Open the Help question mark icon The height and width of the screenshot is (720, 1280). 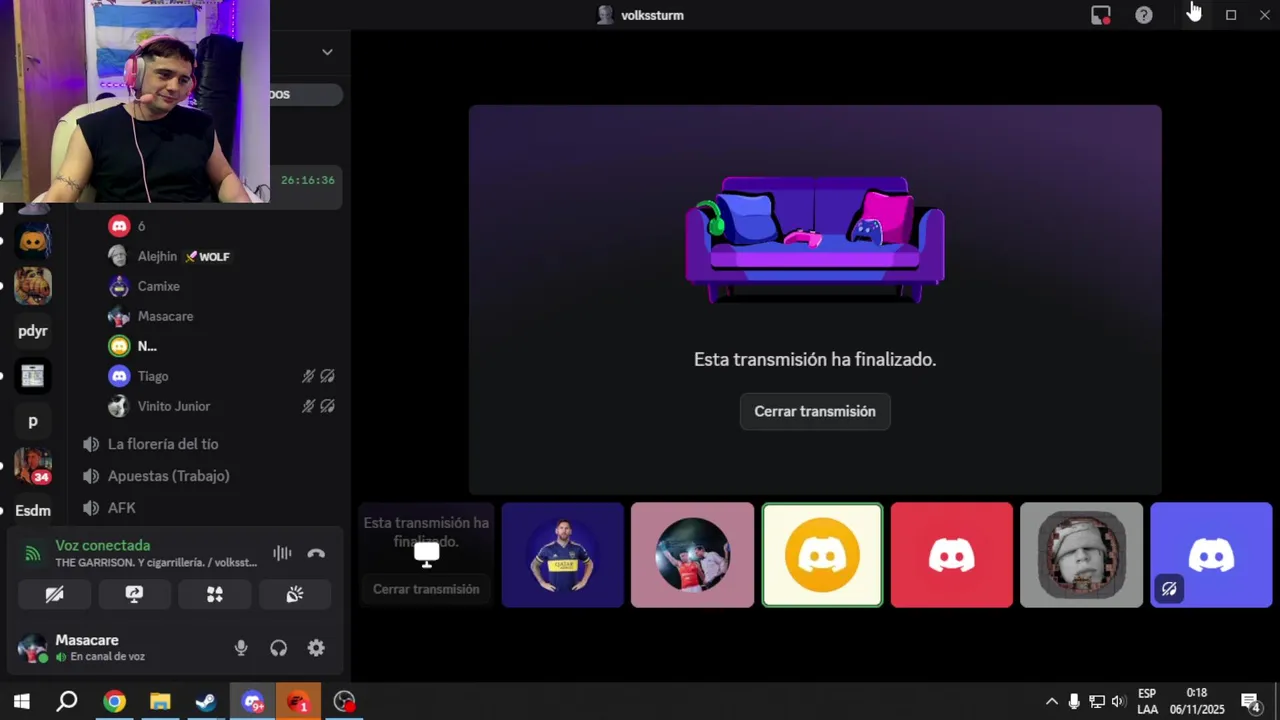click(1144, 15)
